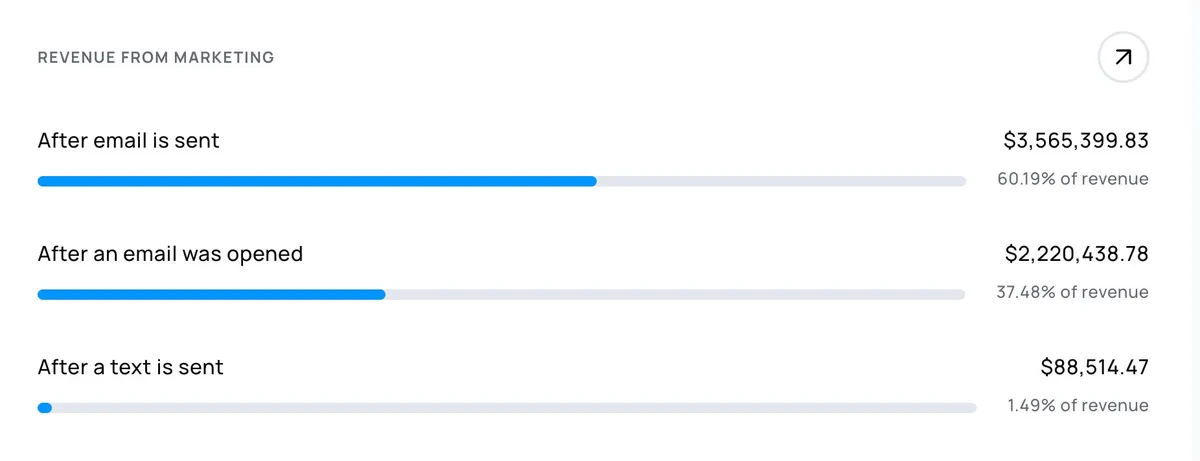Click the blue fill of email-opened bar
1200x461 pixels.
(210, 294)
